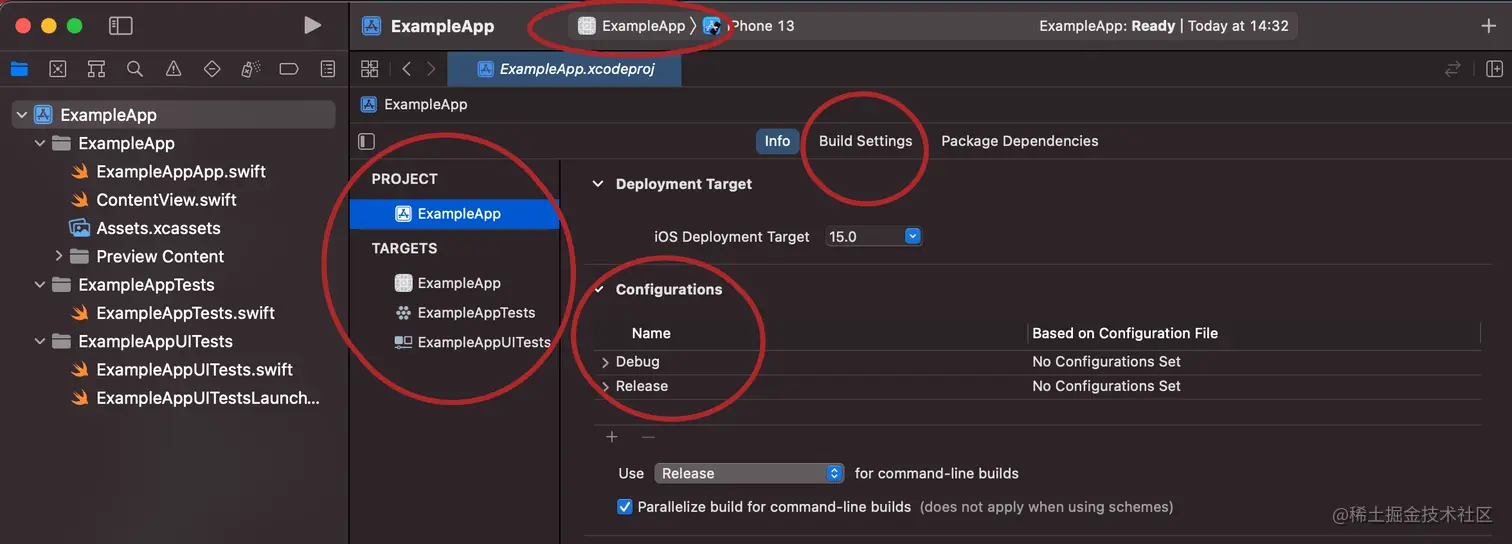Image resolution: width=1512 pixels, height=544 pixels.
Task: Open the Find navigator magnifier
Action: pos(135,69)
